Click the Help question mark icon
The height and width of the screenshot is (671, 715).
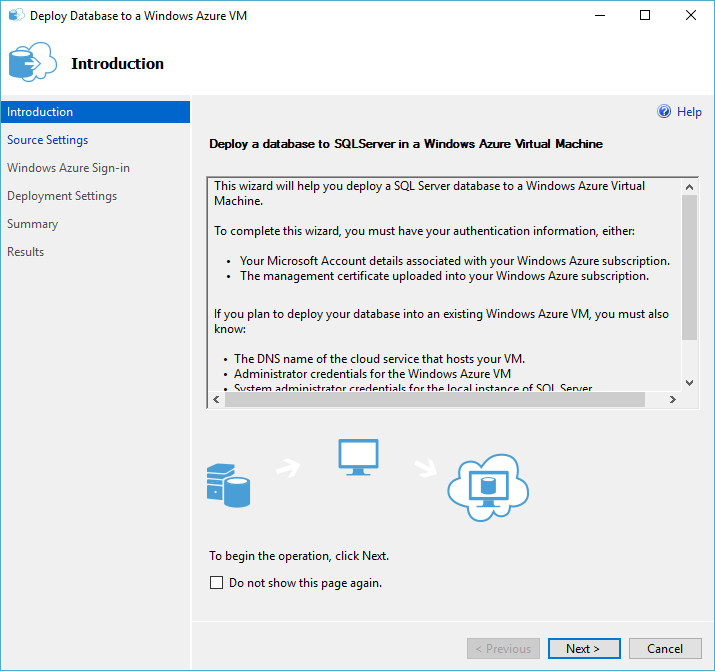coord(664,111)
